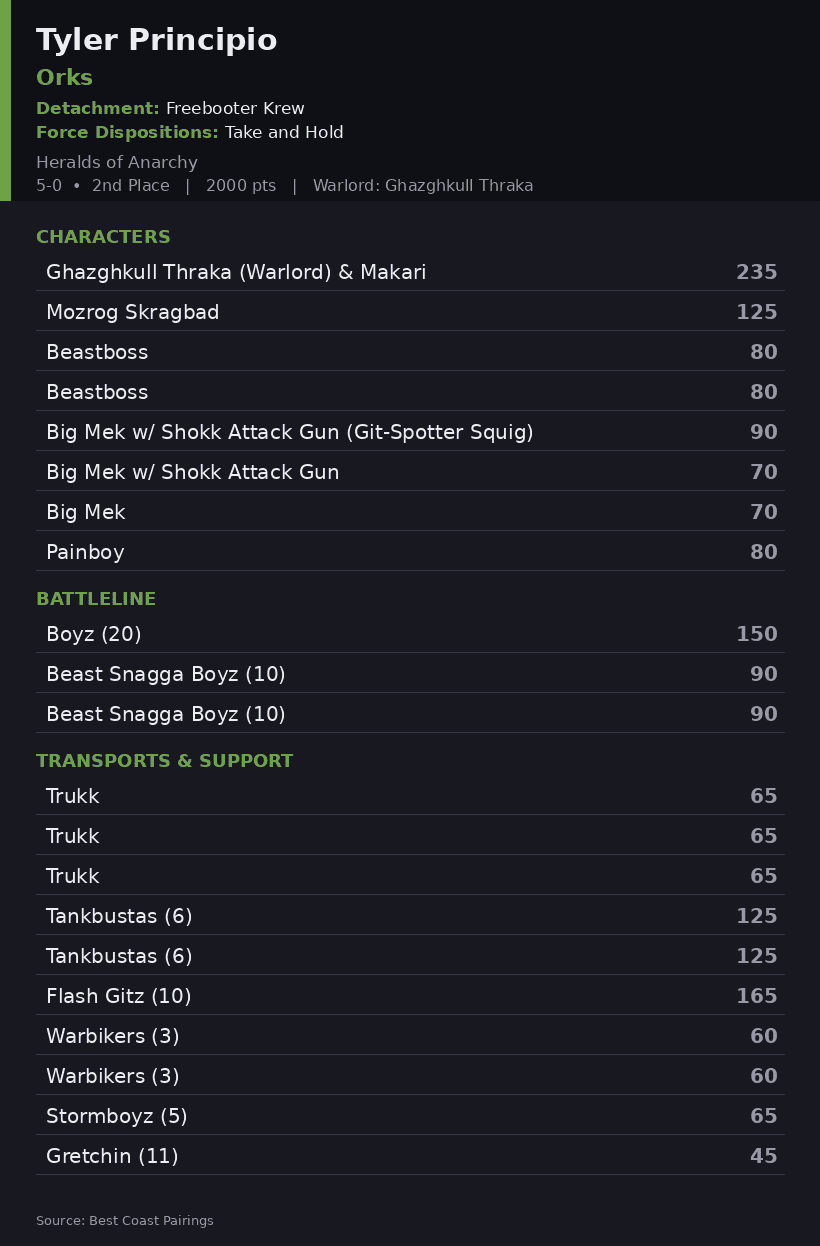The height and width of the screenshot is (1246, 820).
Task: Click the BATTLELINE section header
Action: [x=96, y=599]
